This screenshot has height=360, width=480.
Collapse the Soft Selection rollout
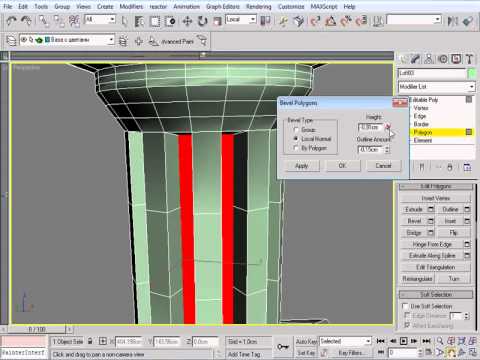pyautogui.click(x=436, y=294)
